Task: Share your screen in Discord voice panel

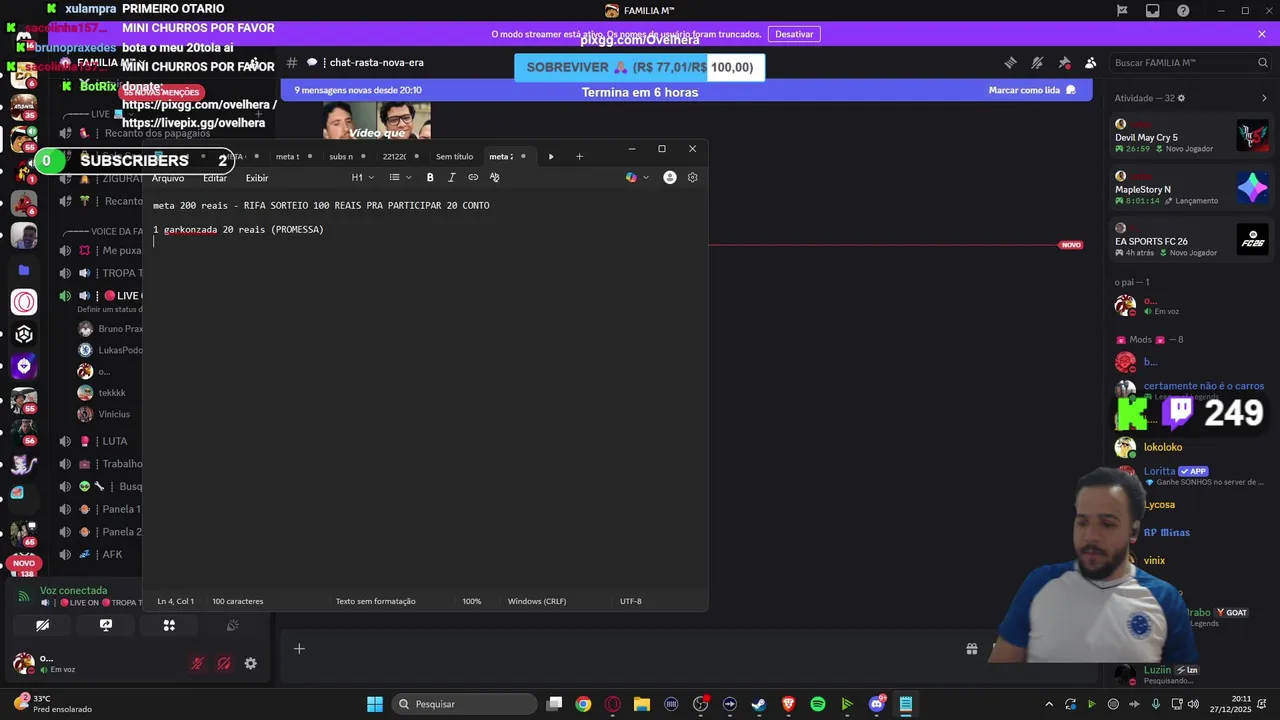Action: pyautogui.click(x=106, y=625)
